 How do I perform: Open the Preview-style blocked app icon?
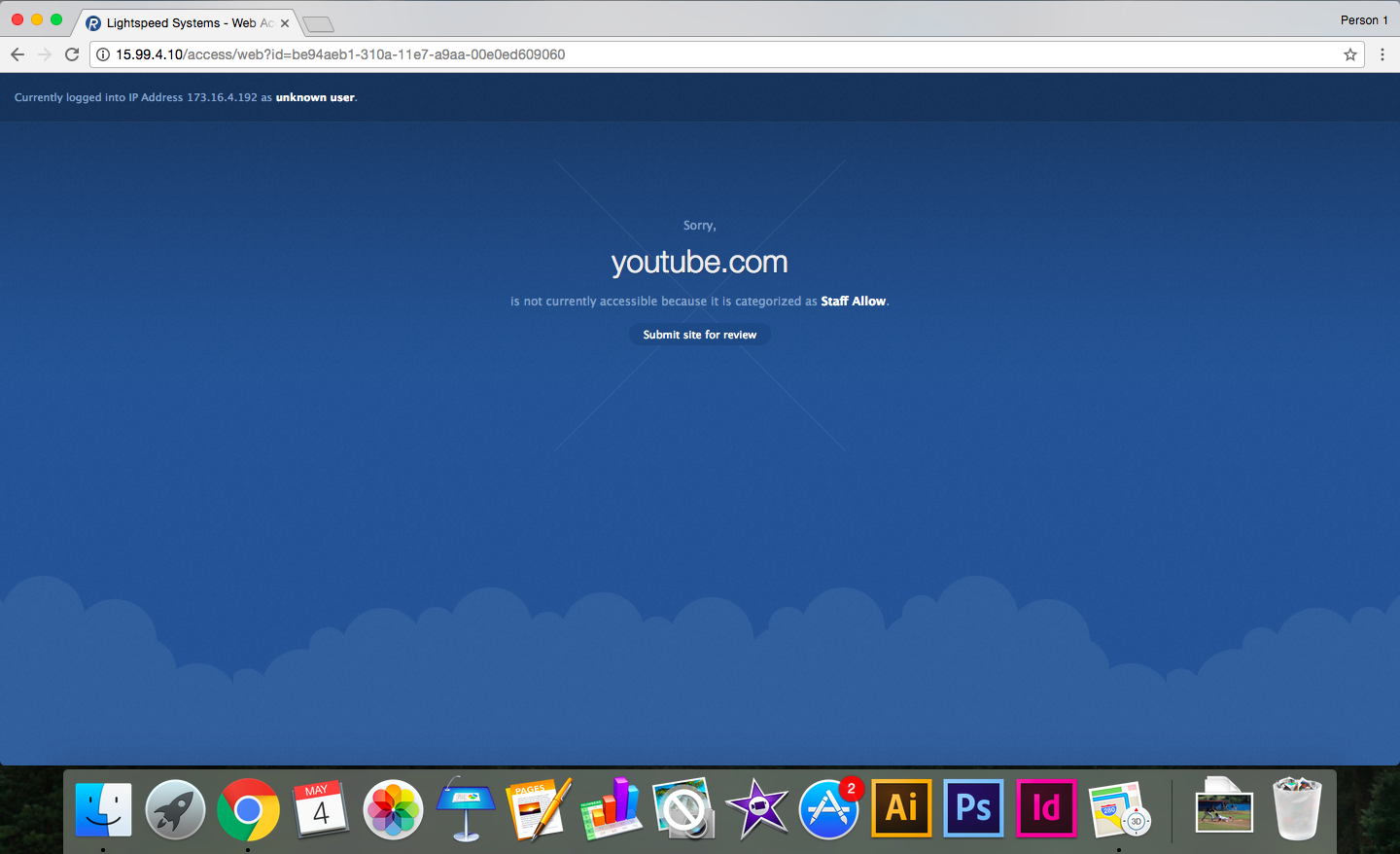tap(683, 809)
